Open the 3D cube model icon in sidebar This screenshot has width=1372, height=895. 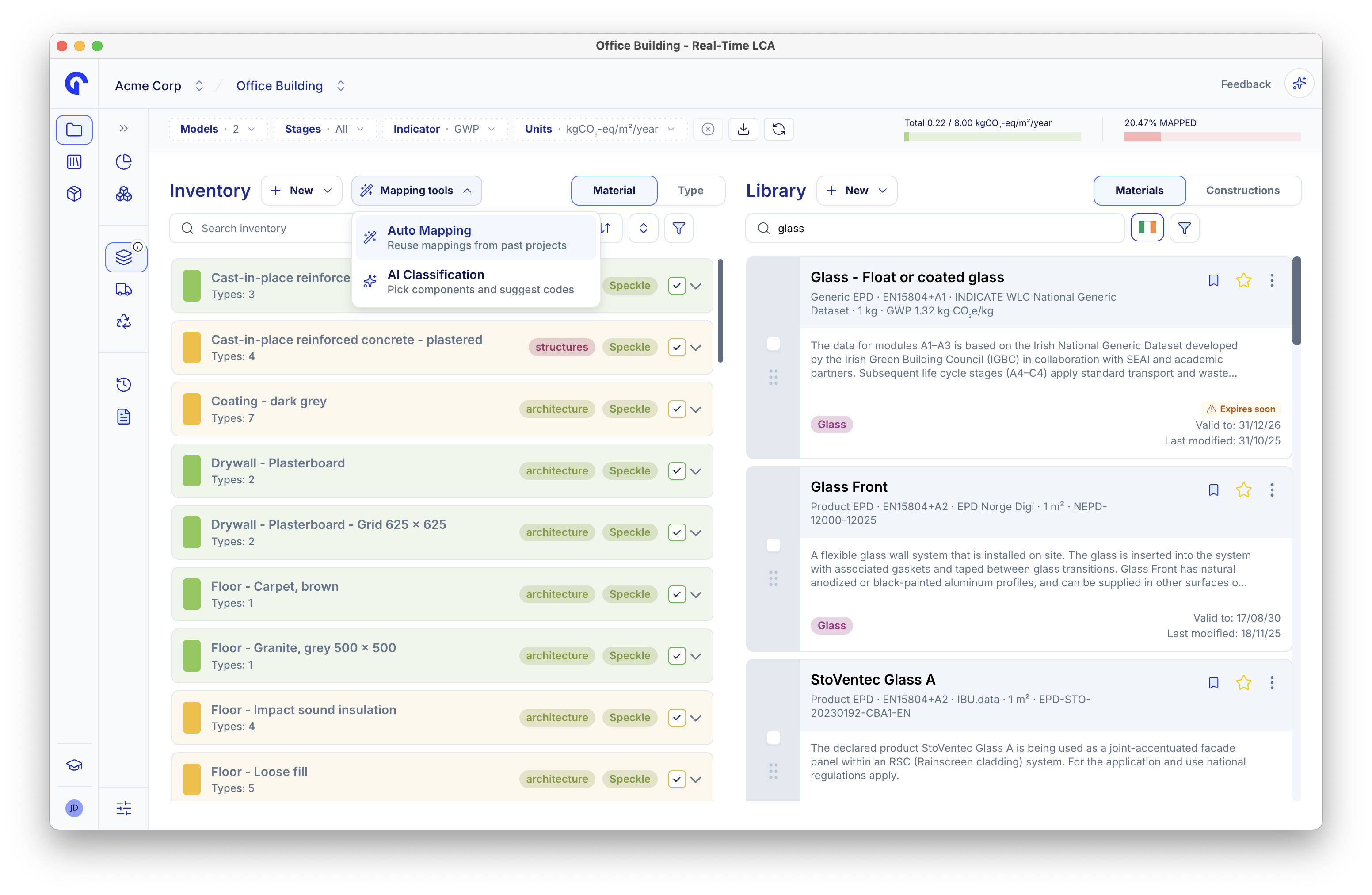click(x=74, y=194)
